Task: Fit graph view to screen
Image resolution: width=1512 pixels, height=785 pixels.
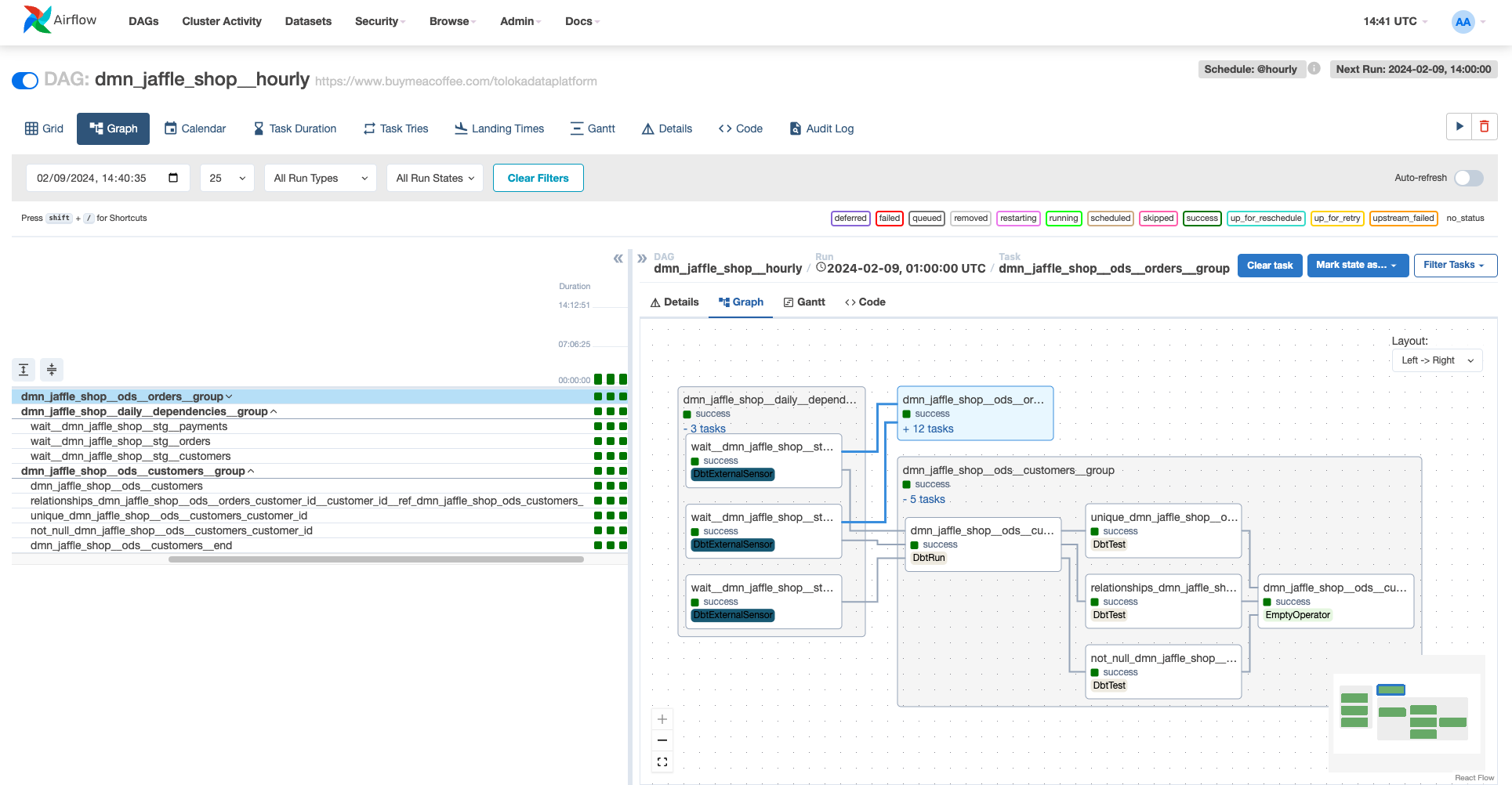Action: (662, 761)
